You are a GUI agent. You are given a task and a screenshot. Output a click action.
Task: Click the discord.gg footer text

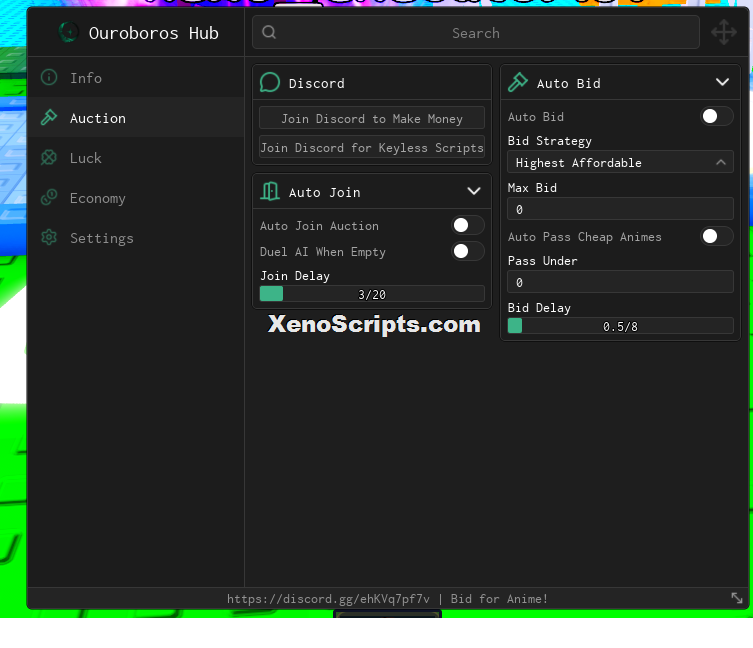point(328,599)
